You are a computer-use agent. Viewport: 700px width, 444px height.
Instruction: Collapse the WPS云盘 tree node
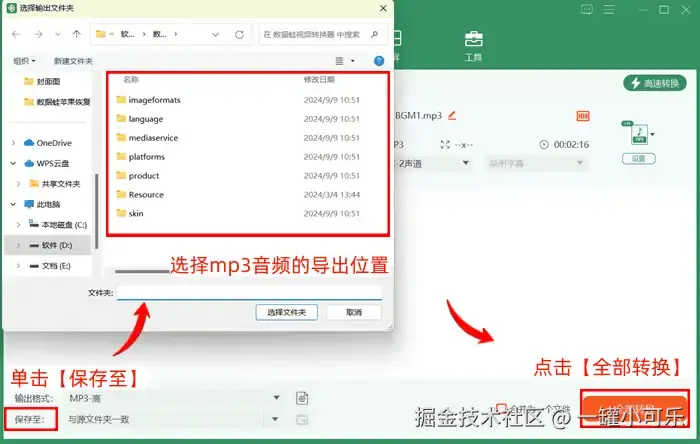(x=13, y=163)
